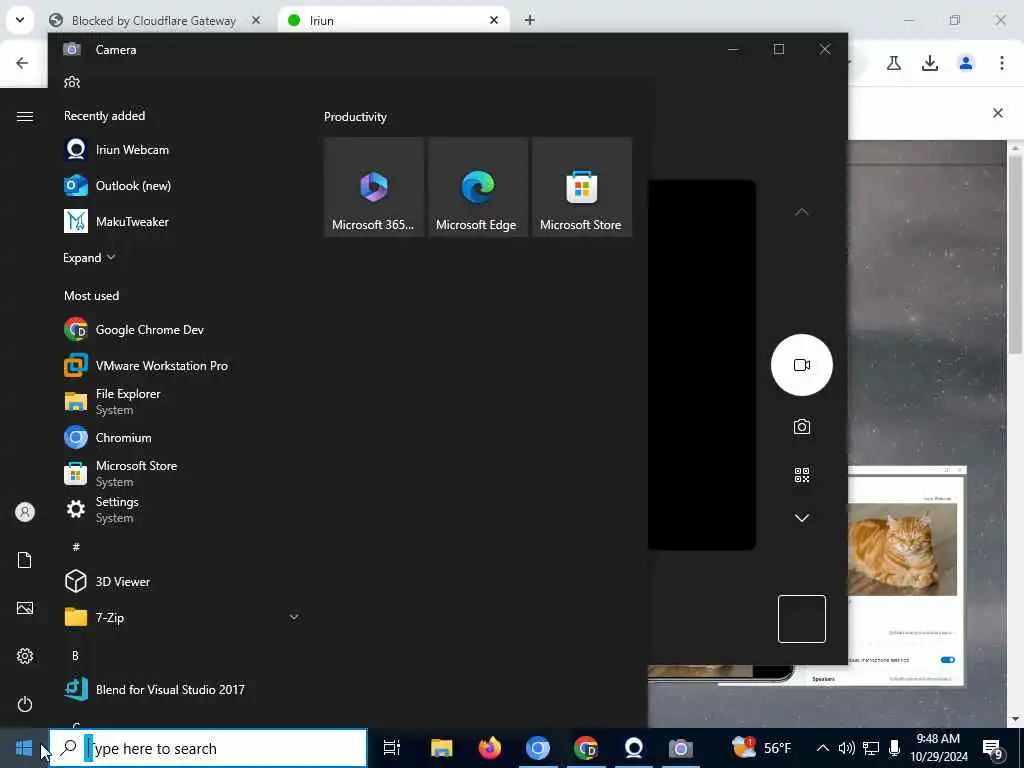
Task: Expand the 7-Zip folder chevron
Action: tap(294, 617)
